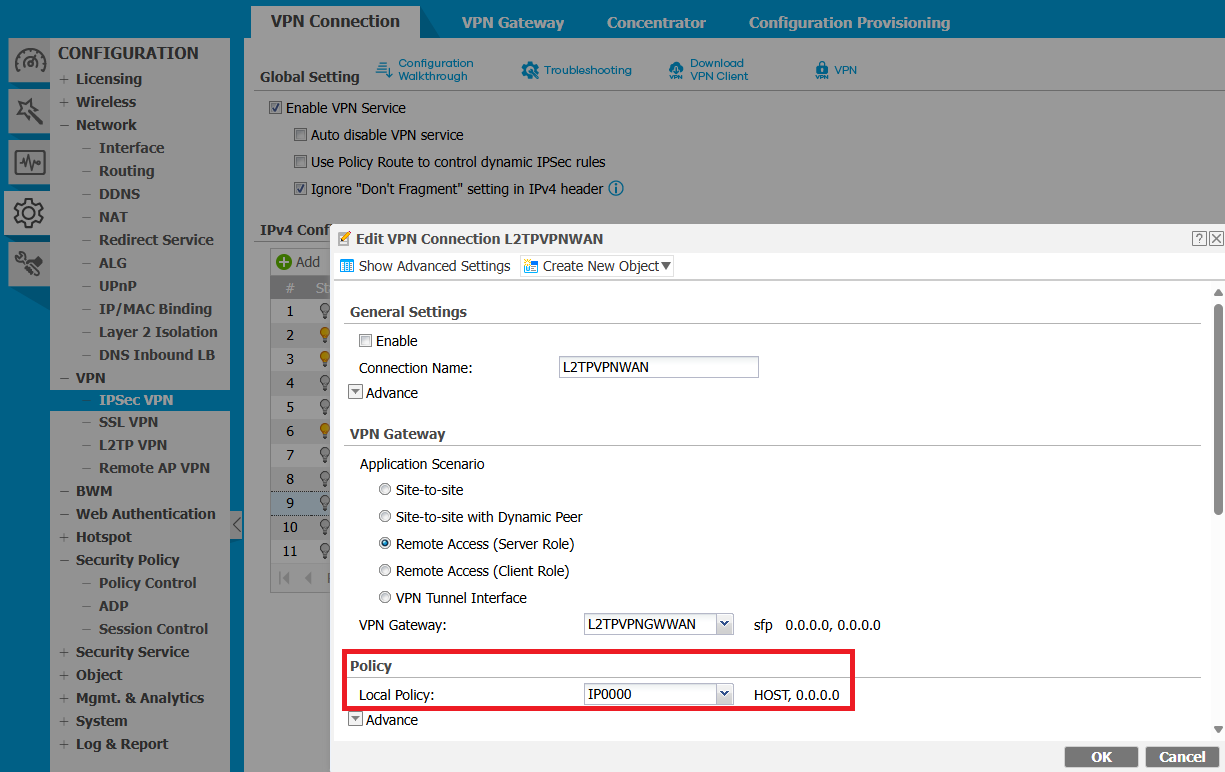The height and width of the screenshot is (772, 1225).
Task: Expand Advance under General Settings
Action: pyautogui.click(x=355, y=393)
